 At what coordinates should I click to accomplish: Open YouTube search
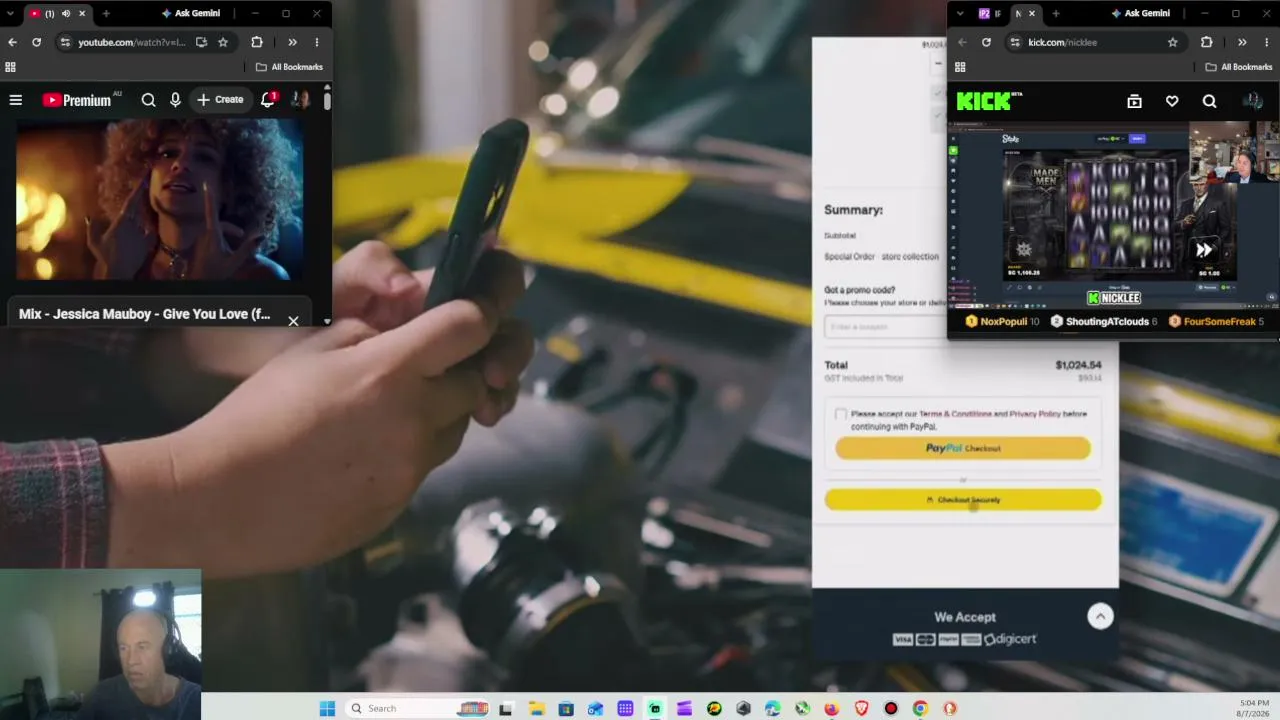pos(148,100)
